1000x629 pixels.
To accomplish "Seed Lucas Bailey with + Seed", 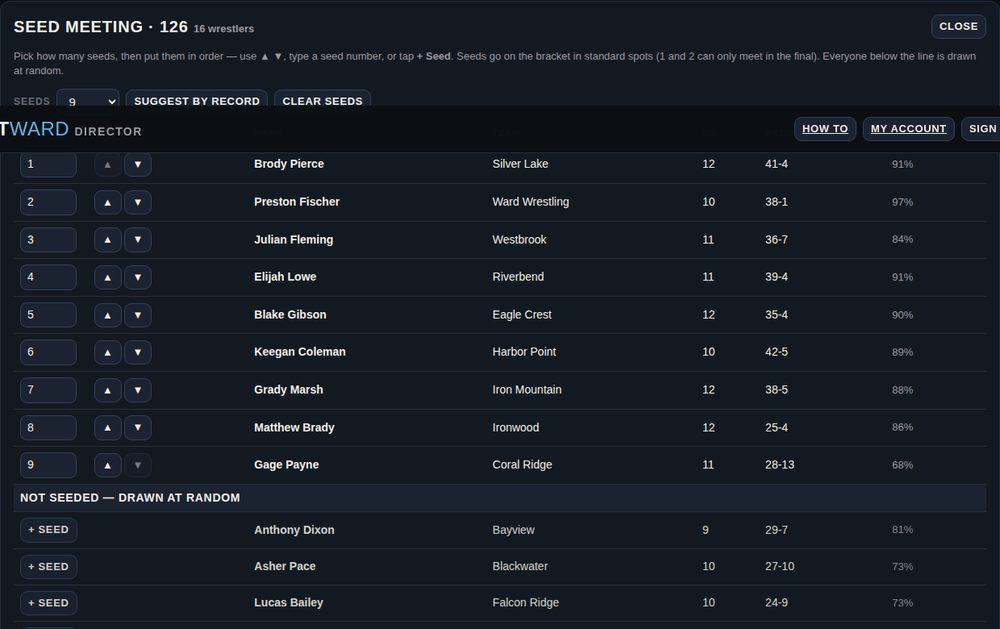I will tap(48, 603).
